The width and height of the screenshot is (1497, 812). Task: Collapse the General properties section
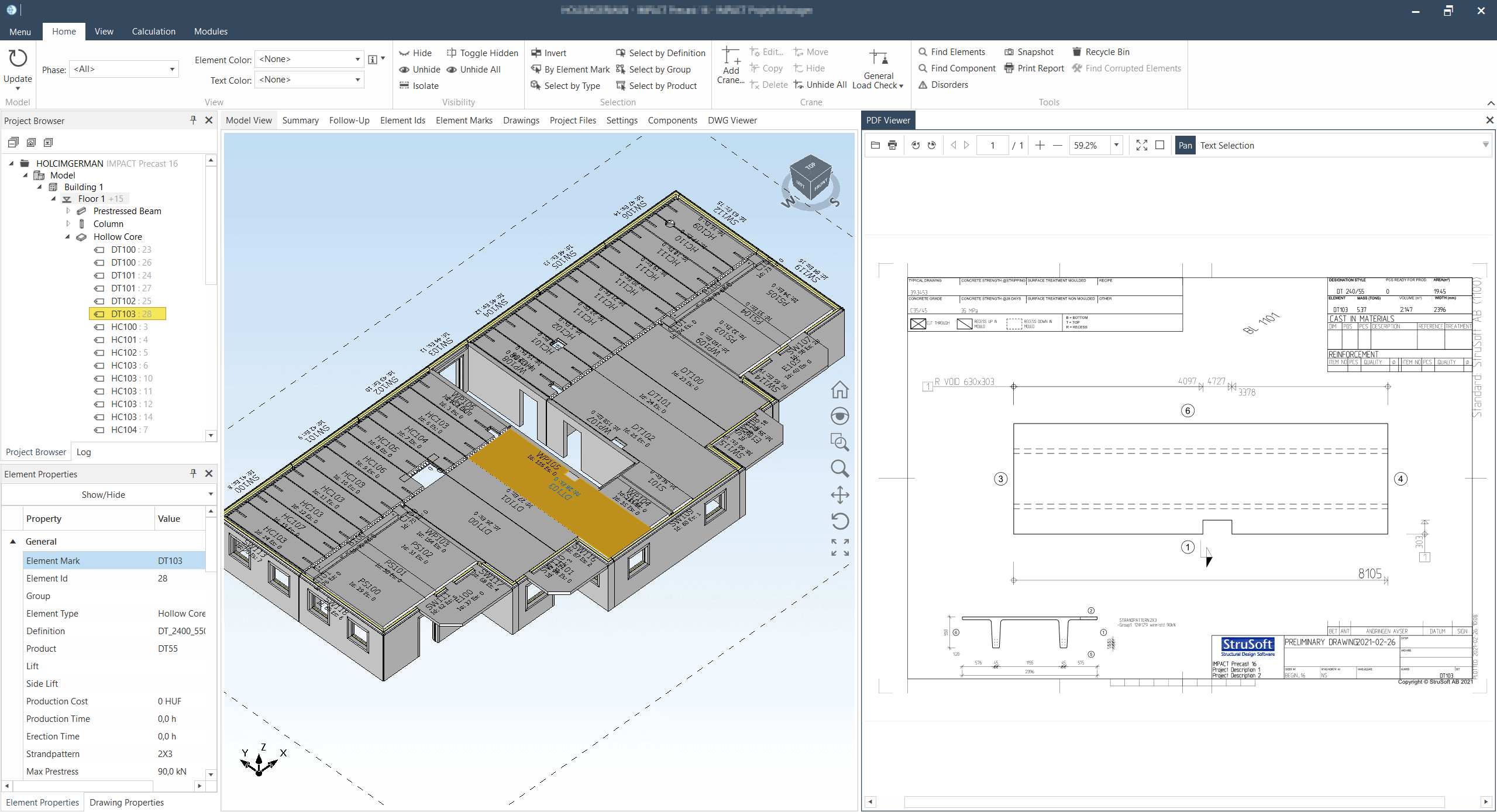click(x=13, y=542)
